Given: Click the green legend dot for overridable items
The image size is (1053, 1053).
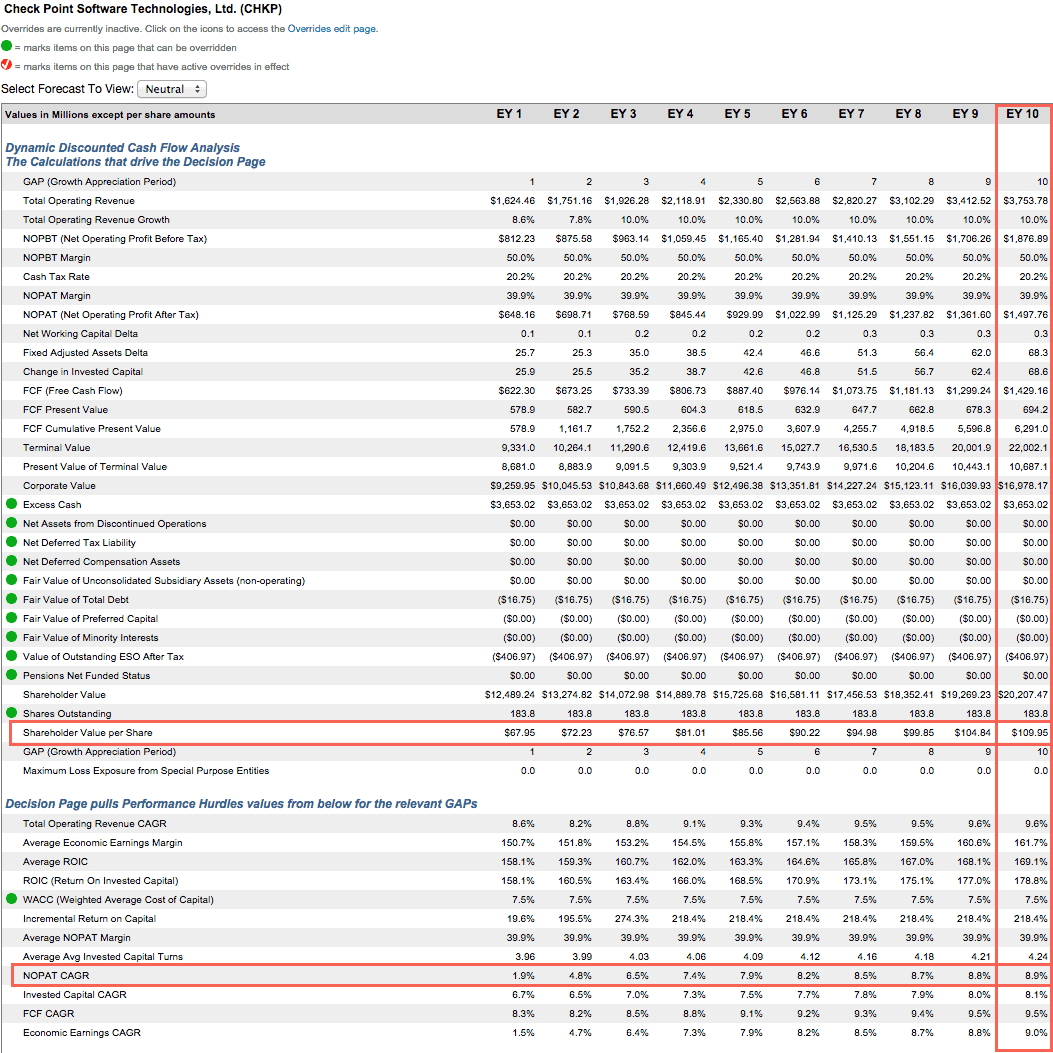Looking at the screenshot, I should [x=7, y=46].
